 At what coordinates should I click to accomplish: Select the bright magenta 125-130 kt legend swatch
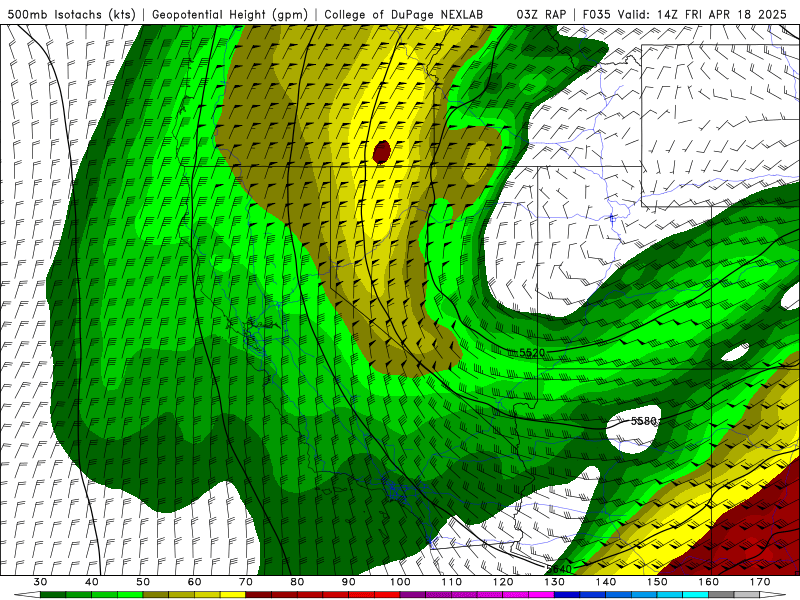(541, 595)
